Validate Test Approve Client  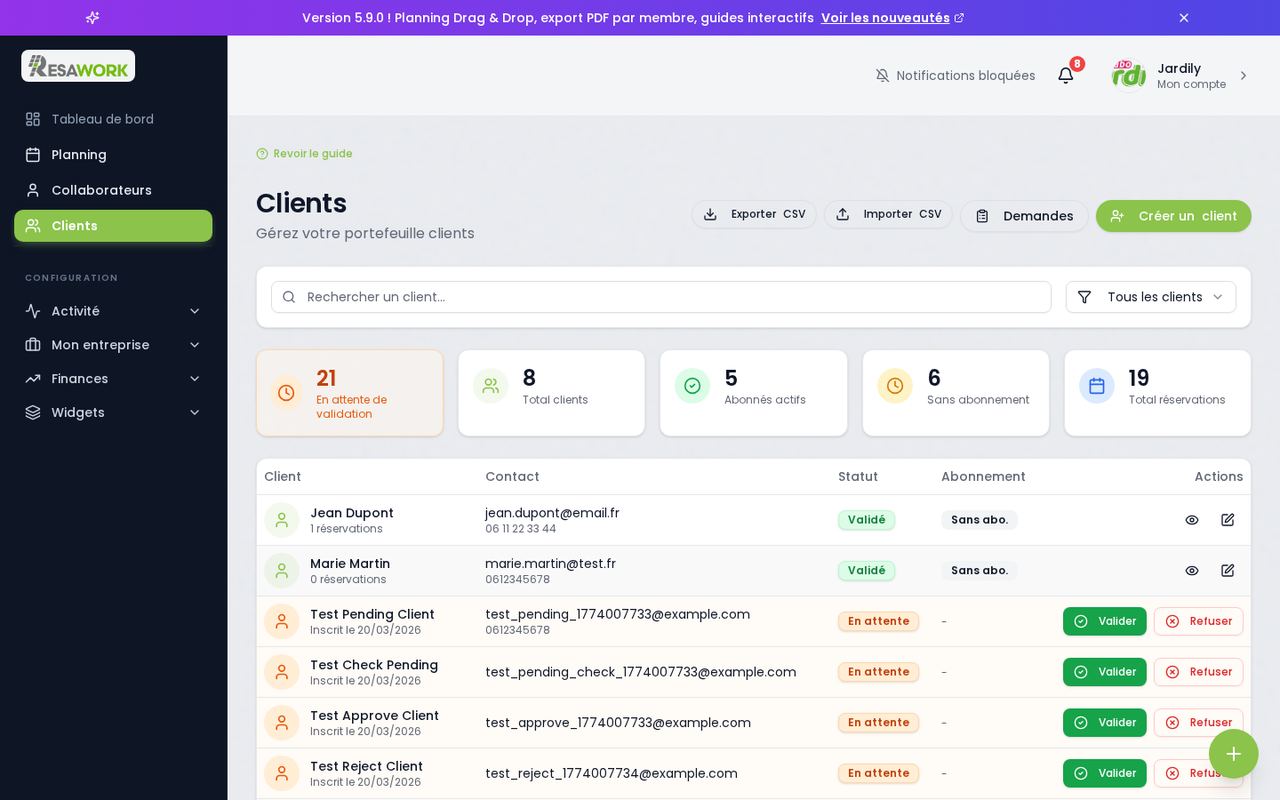(x=1104, y=723)
